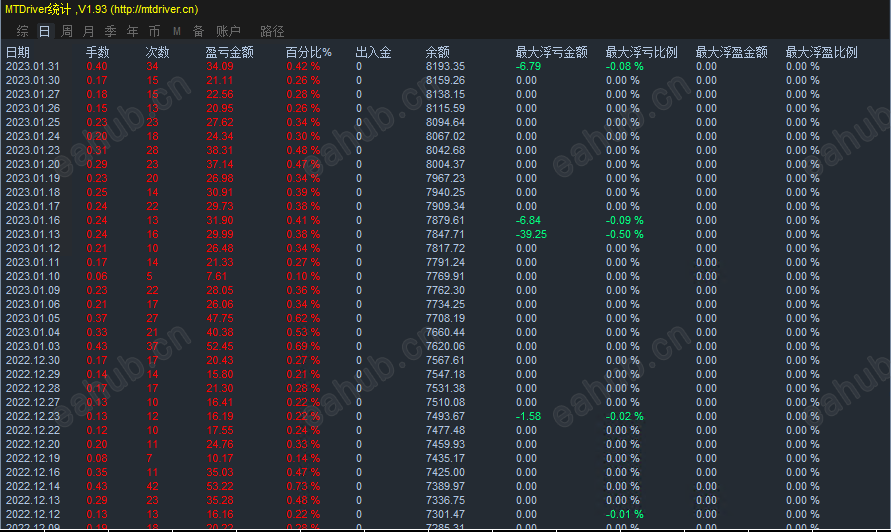Click the balance value 8042.68
This screenshot has height=532, width=891.
(445, 150)
